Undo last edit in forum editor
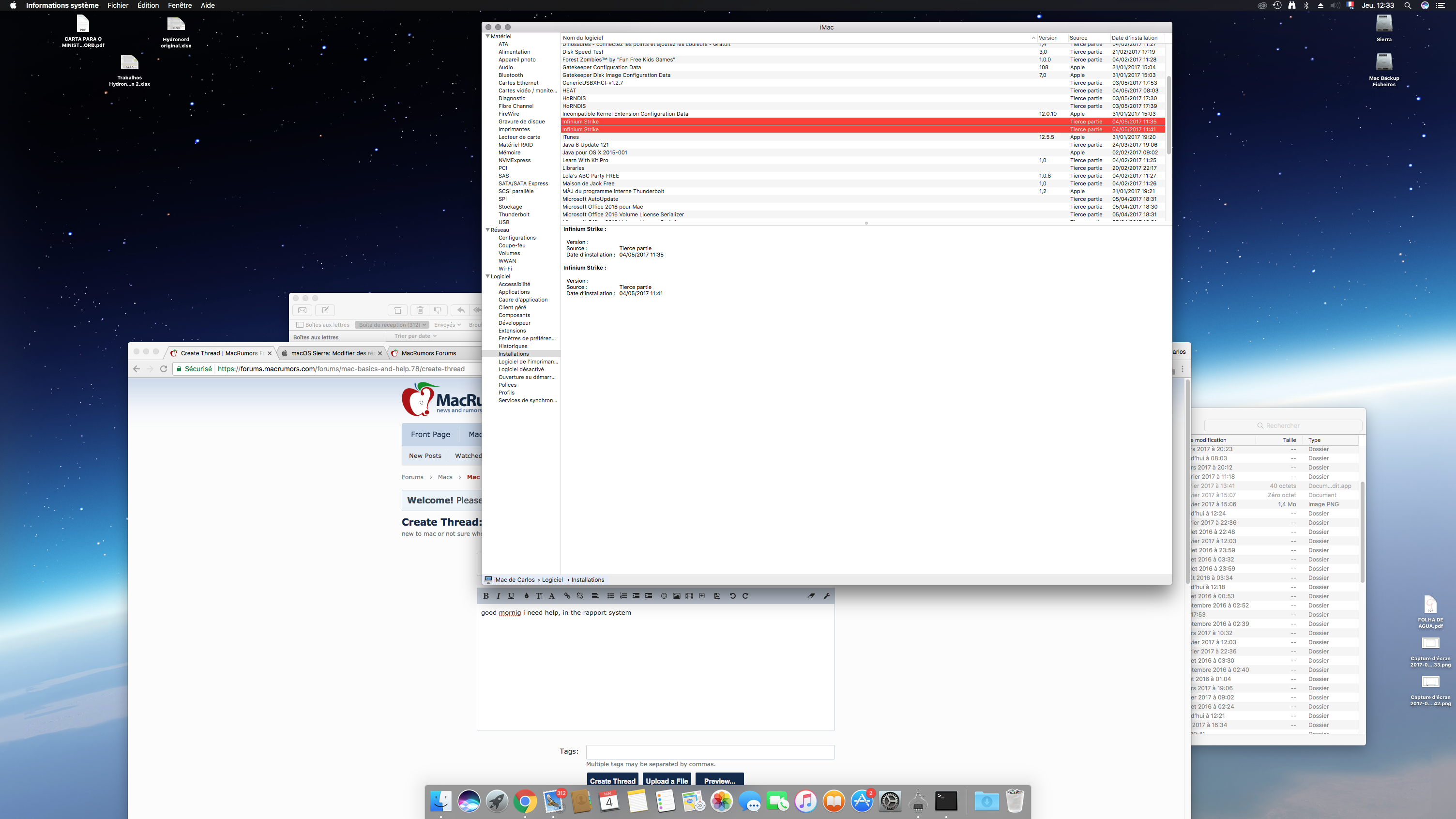 732,596
